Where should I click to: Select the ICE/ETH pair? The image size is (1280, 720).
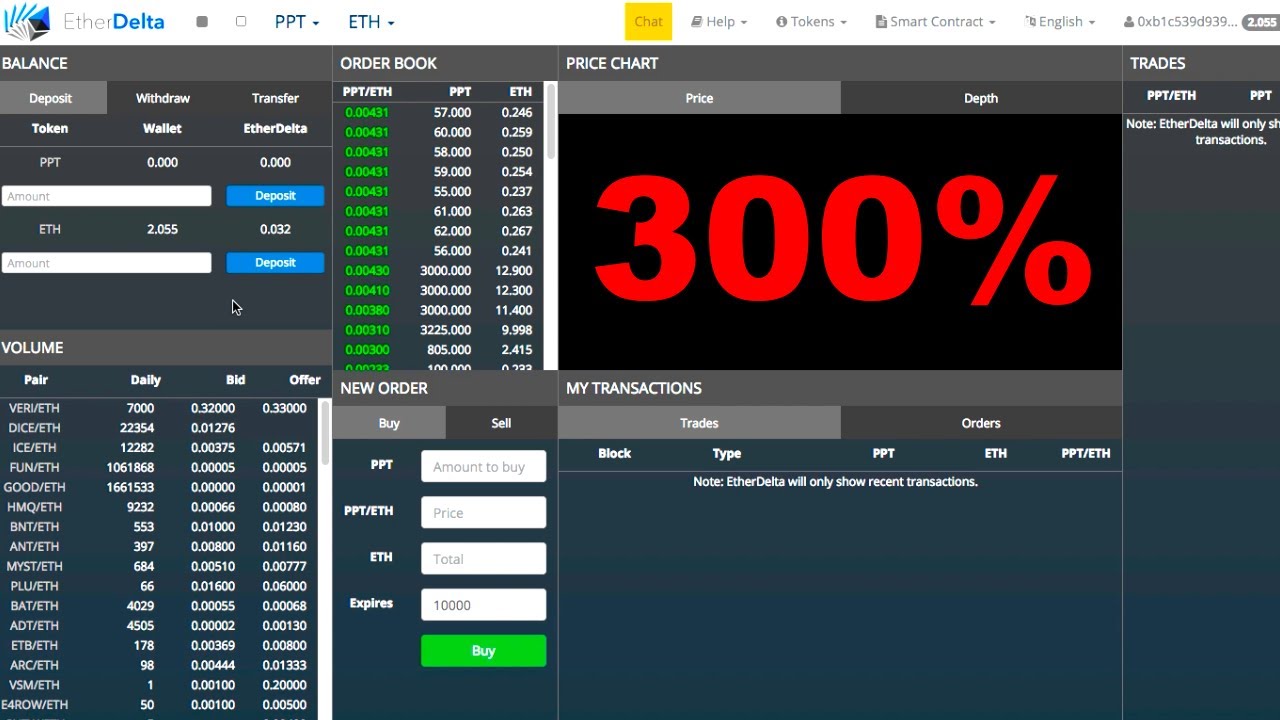pyautogui.click(x=159, y=448)
